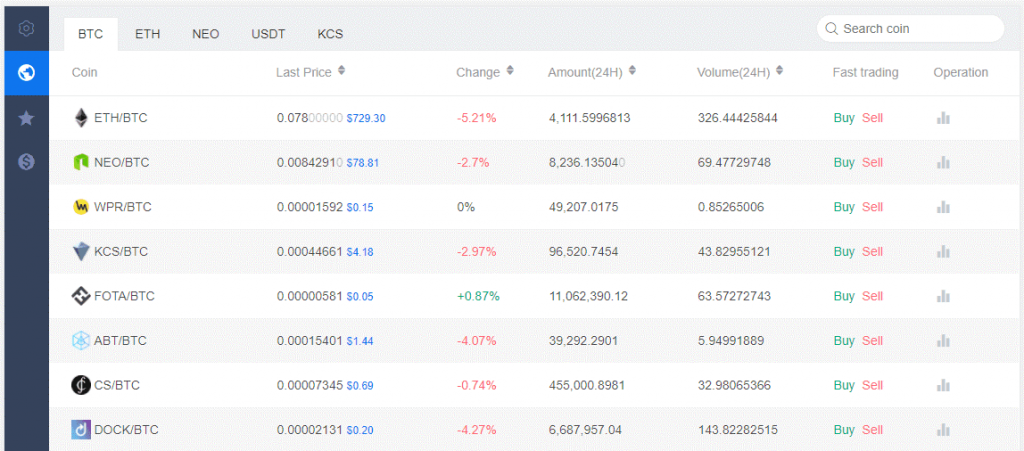Switch to the USDT market tab
This screenshot has height=451, width=1024.
[x=268, y=35]
